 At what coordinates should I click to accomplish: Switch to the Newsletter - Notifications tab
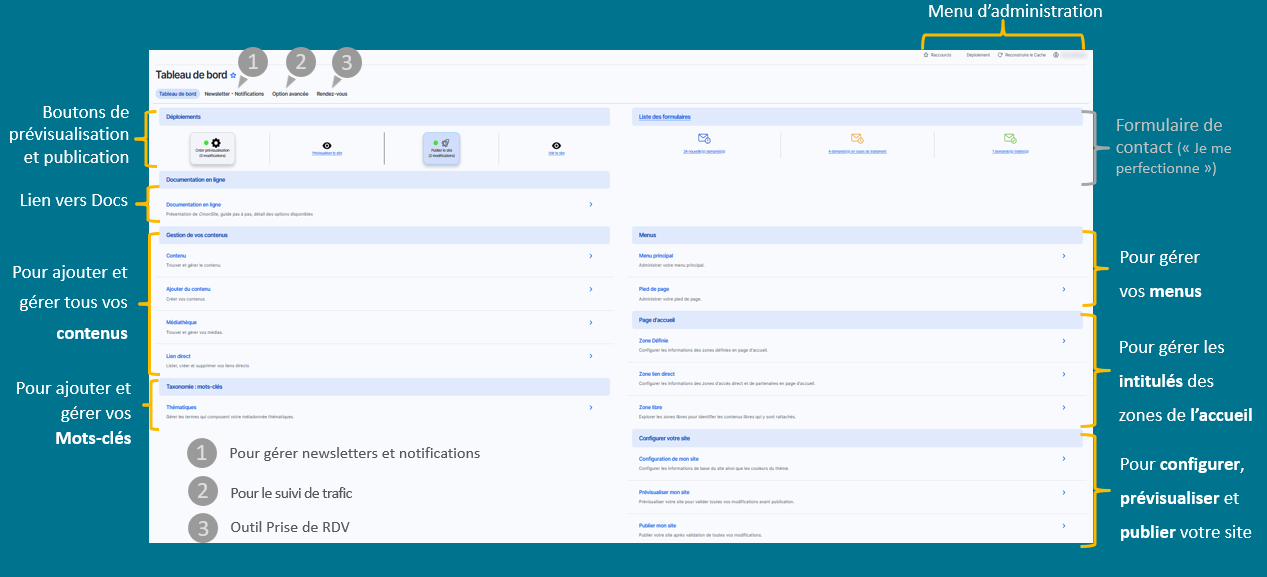(x=234, y=94)
